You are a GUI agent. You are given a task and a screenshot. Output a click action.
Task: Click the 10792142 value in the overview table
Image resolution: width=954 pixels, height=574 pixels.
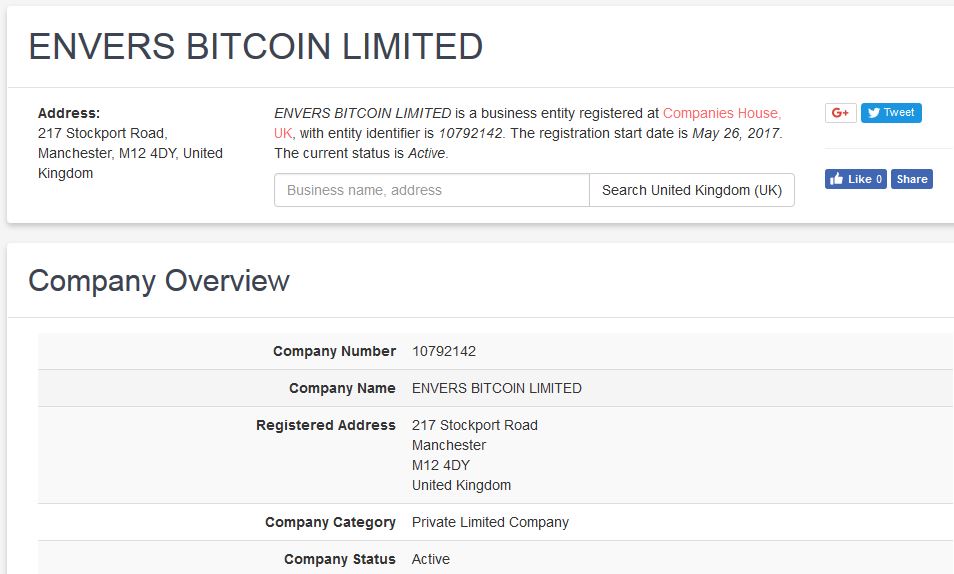(444, 352)
